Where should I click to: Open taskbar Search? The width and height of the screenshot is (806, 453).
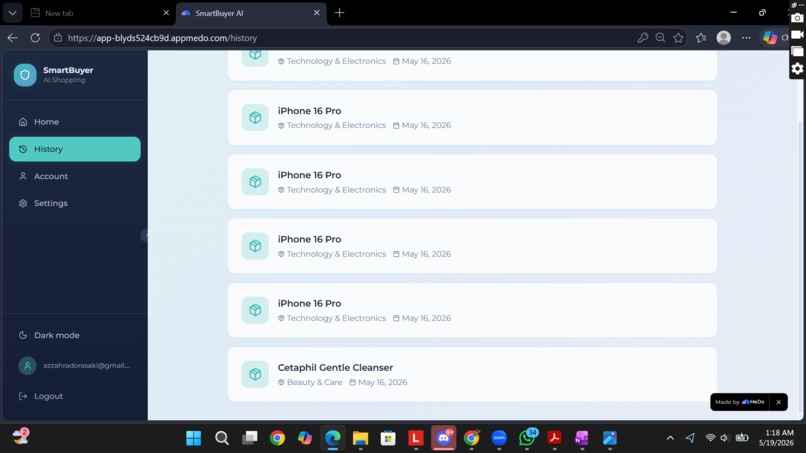point(222,438)
